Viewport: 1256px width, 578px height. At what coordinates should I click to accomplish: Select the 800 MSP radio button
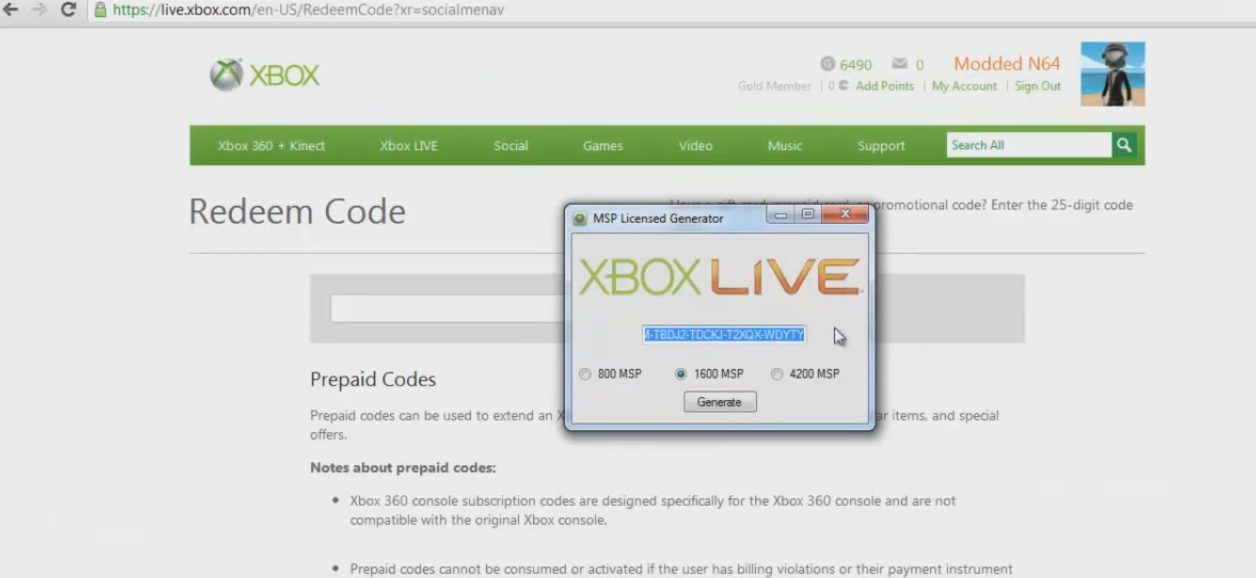585,374
